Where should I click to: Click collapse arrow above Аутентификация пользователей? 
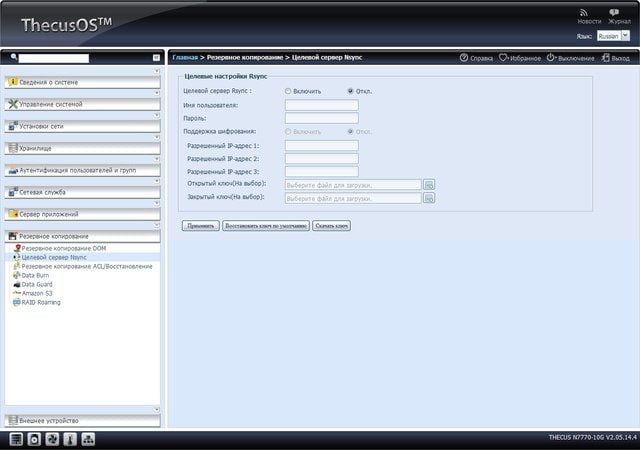[x=157, y=159]
